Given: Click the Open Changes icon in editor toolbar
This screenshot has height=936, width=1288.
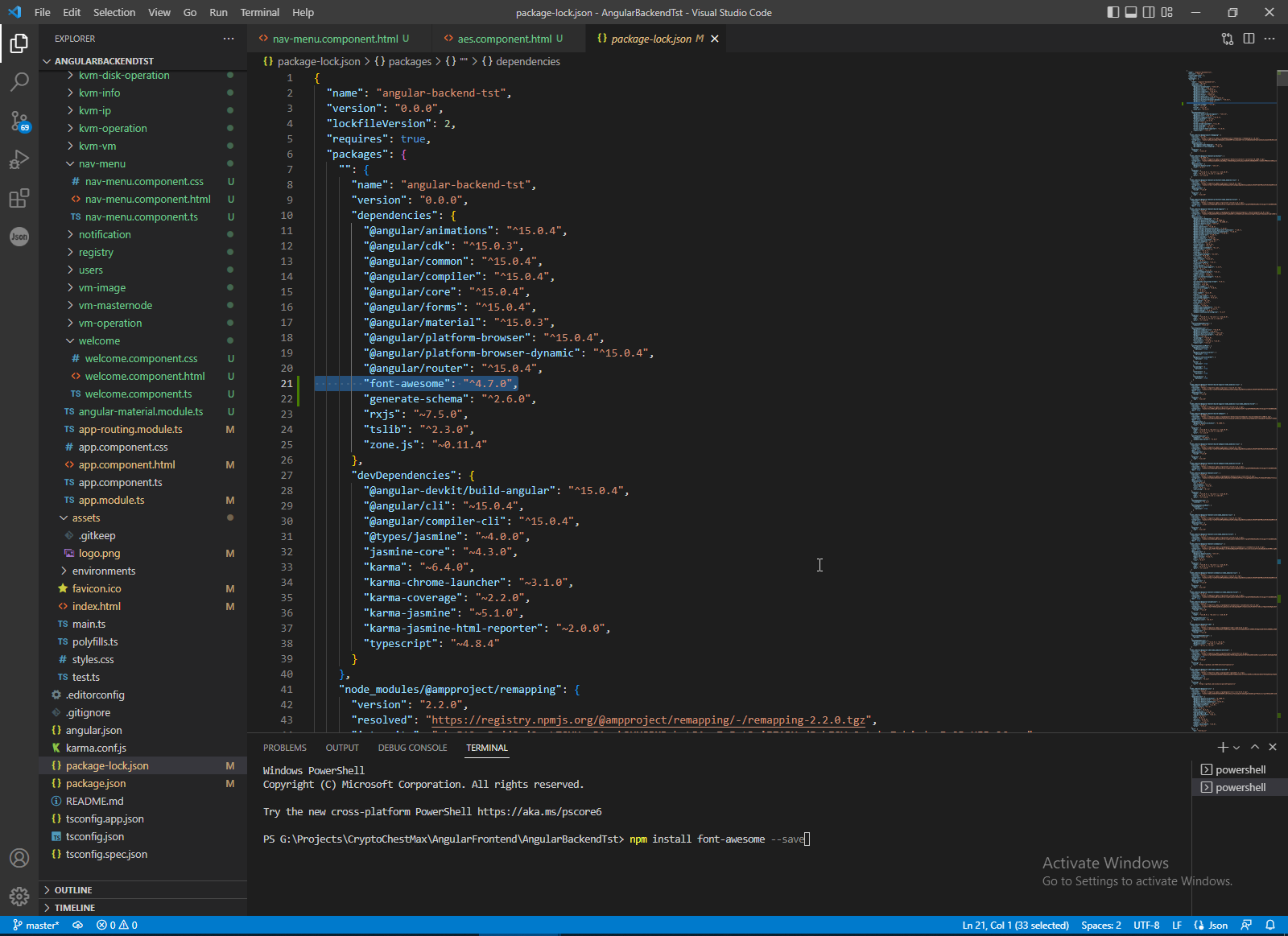Looking at the screenshot, I should click(x=1228, y=39).
